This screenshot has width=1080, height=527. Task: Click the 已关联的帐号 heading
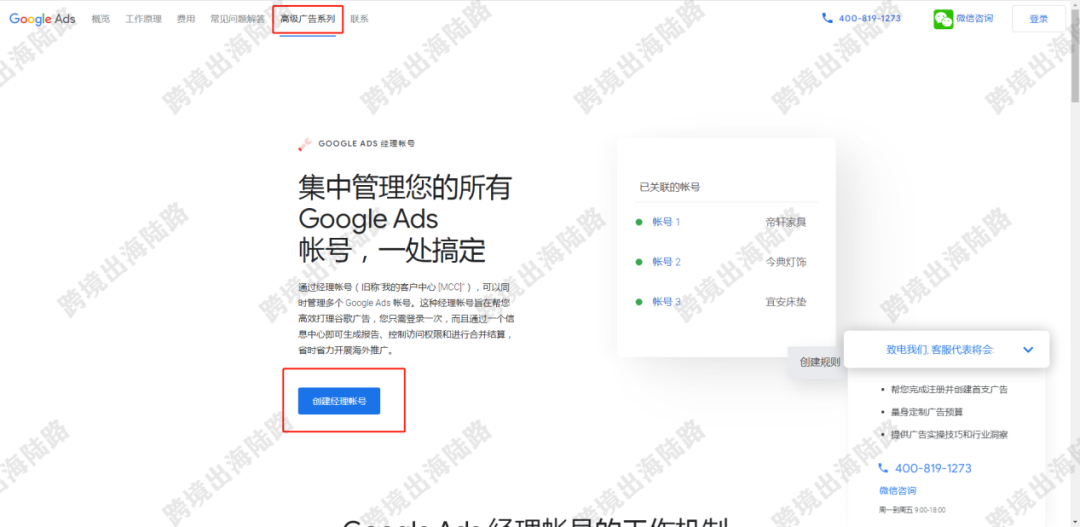[x=670, y=187]
